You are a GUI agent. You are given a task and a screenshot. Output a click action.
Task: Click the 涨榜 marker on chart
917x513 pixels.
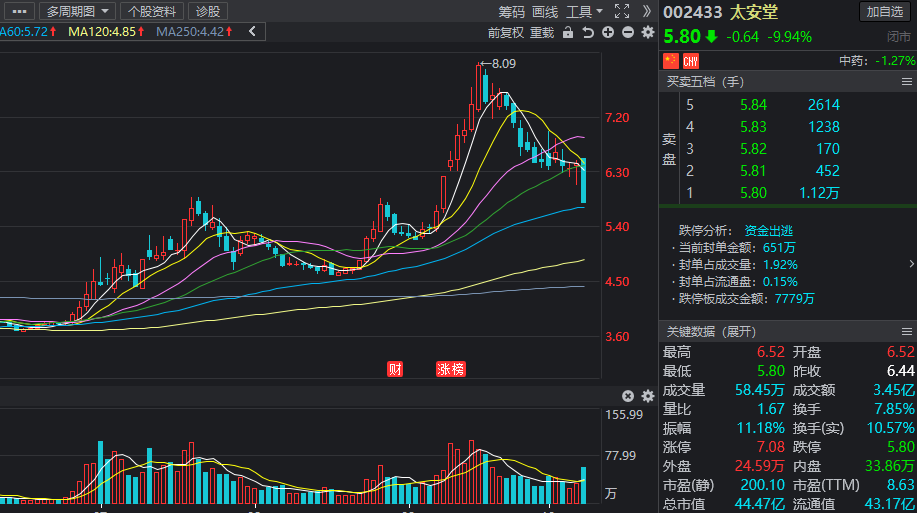[451, 369]
